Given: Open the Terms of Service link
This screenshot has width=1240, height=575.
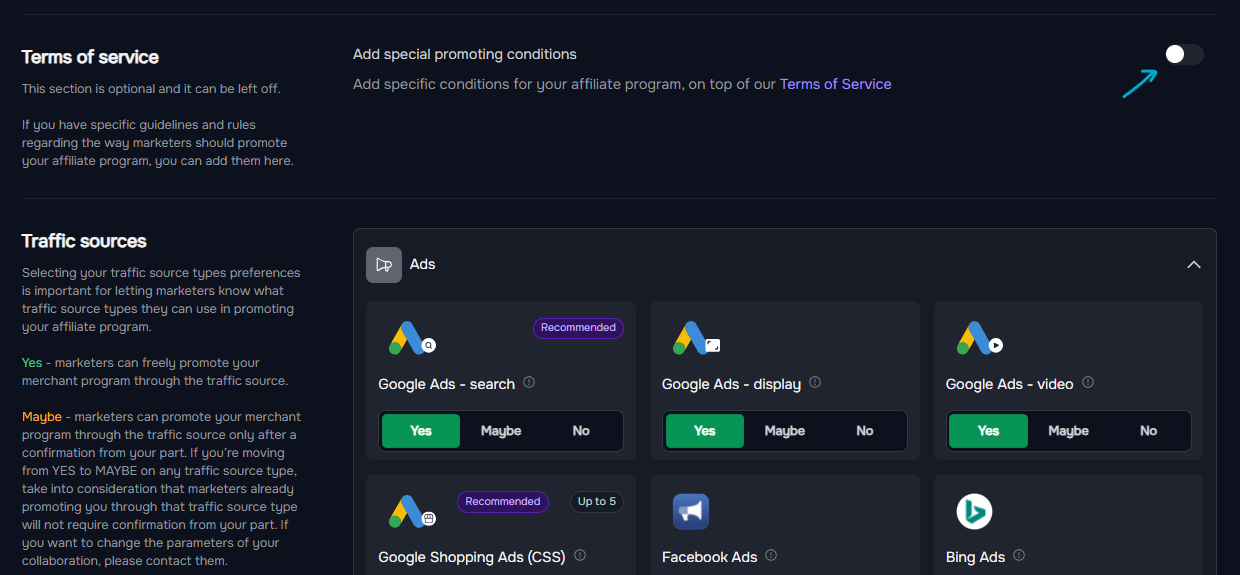Looking at the screenshot, I should pos(836,84).
